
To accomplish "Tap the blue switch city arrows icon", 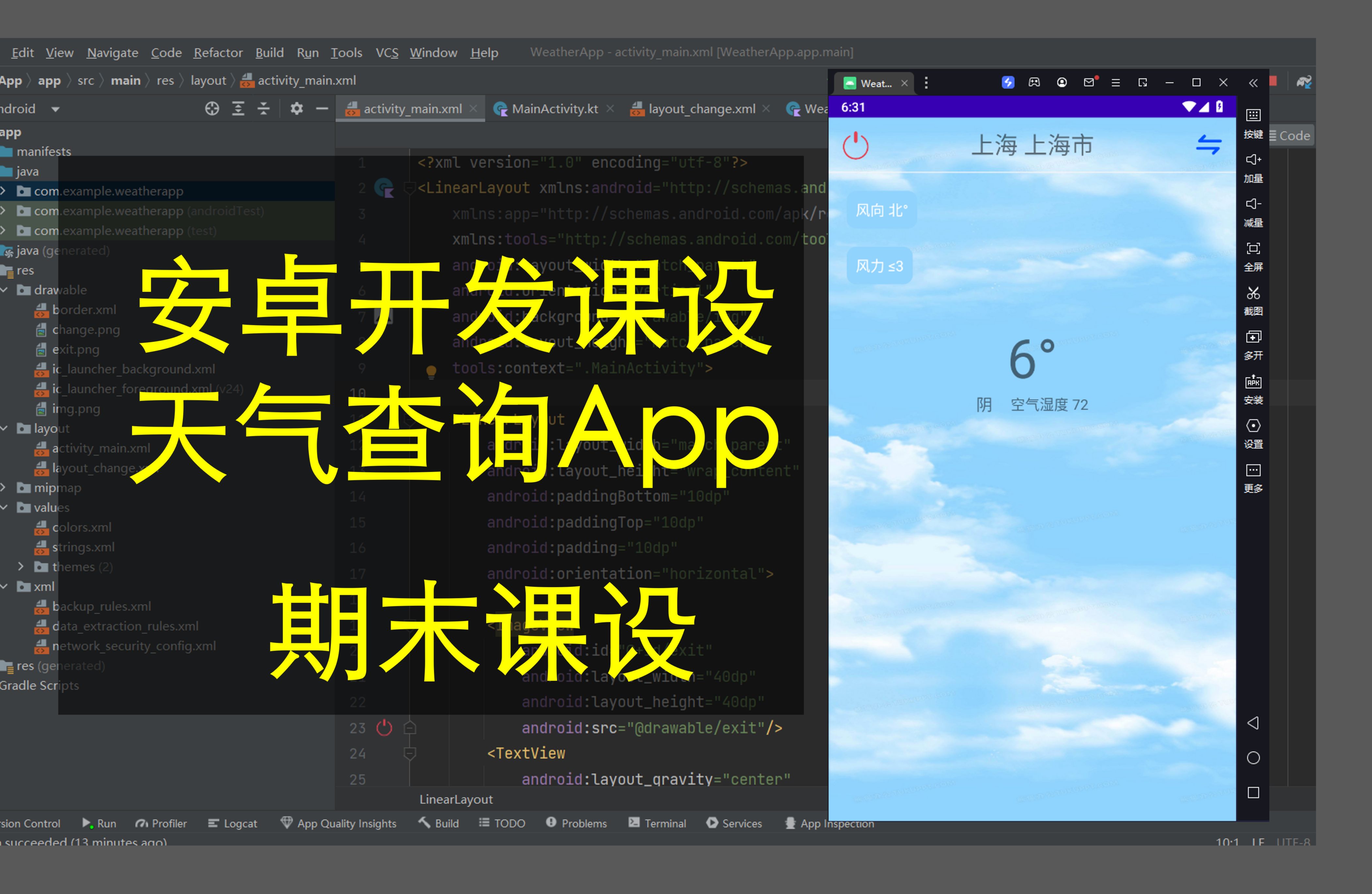I will [1208, 145].
